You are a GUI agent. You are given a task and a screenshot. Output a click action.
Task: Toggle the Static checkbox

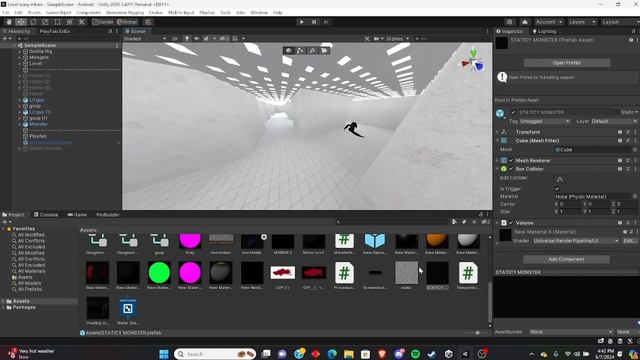tap(617, 112)
